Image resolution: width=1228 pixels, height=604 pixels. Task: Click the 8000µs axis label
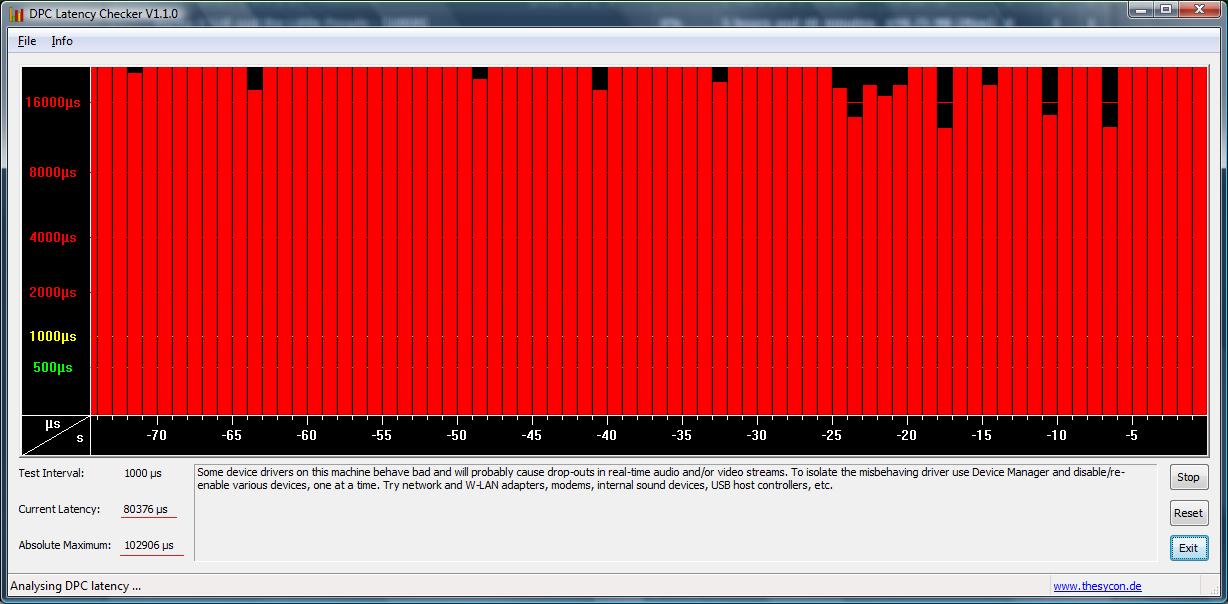tap(53, 172)
